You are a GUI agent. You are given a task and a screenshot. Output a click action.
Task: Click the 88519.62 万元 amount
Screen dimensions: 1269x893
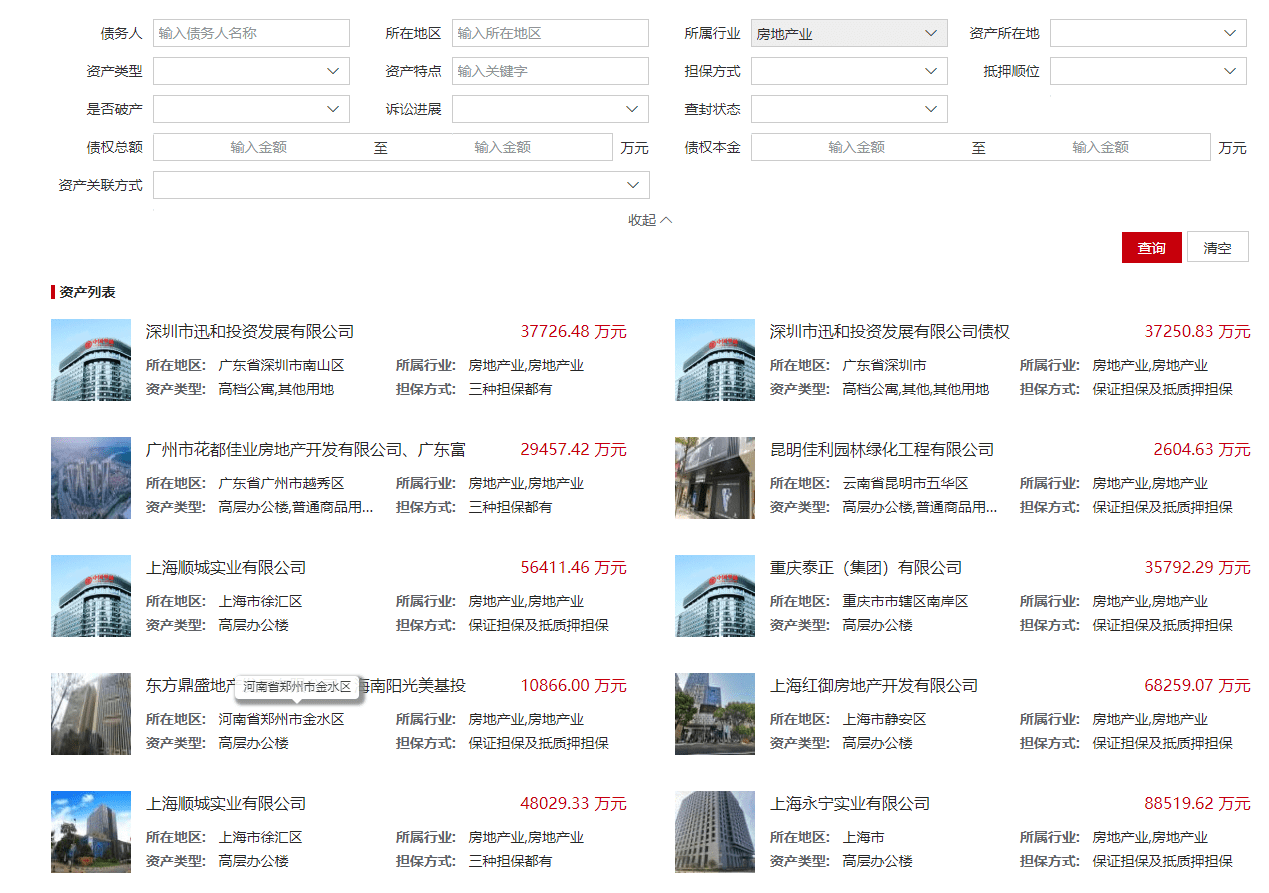[1197, 804]
